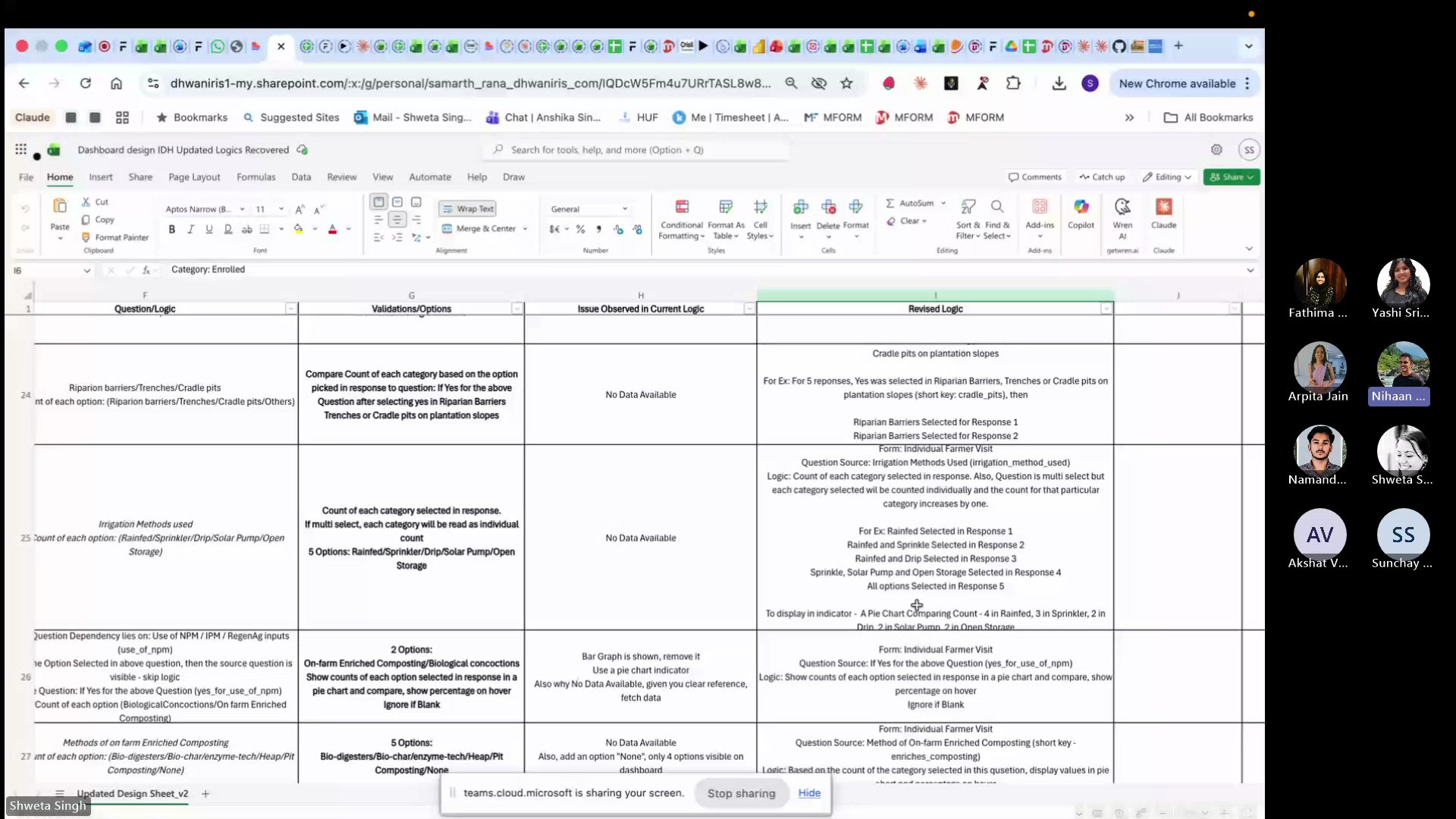1456x819 pixels.
Task: Click the Stop sharing button
Action: click(741, 792)
